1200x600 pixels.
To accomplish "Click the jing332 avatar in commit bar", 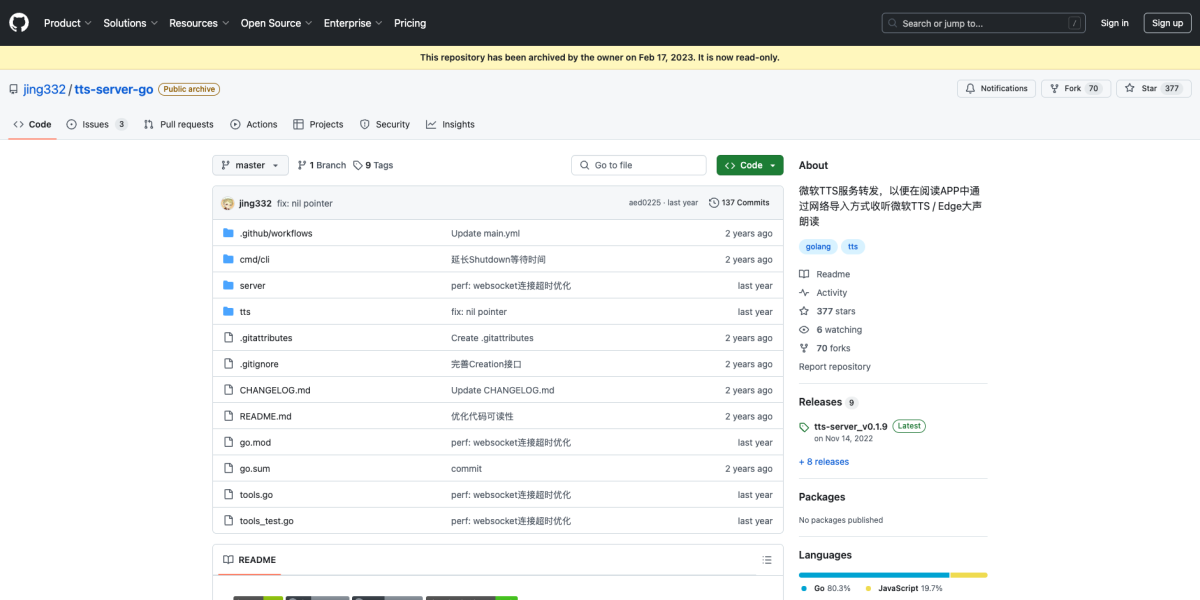I will click(228, 203).
